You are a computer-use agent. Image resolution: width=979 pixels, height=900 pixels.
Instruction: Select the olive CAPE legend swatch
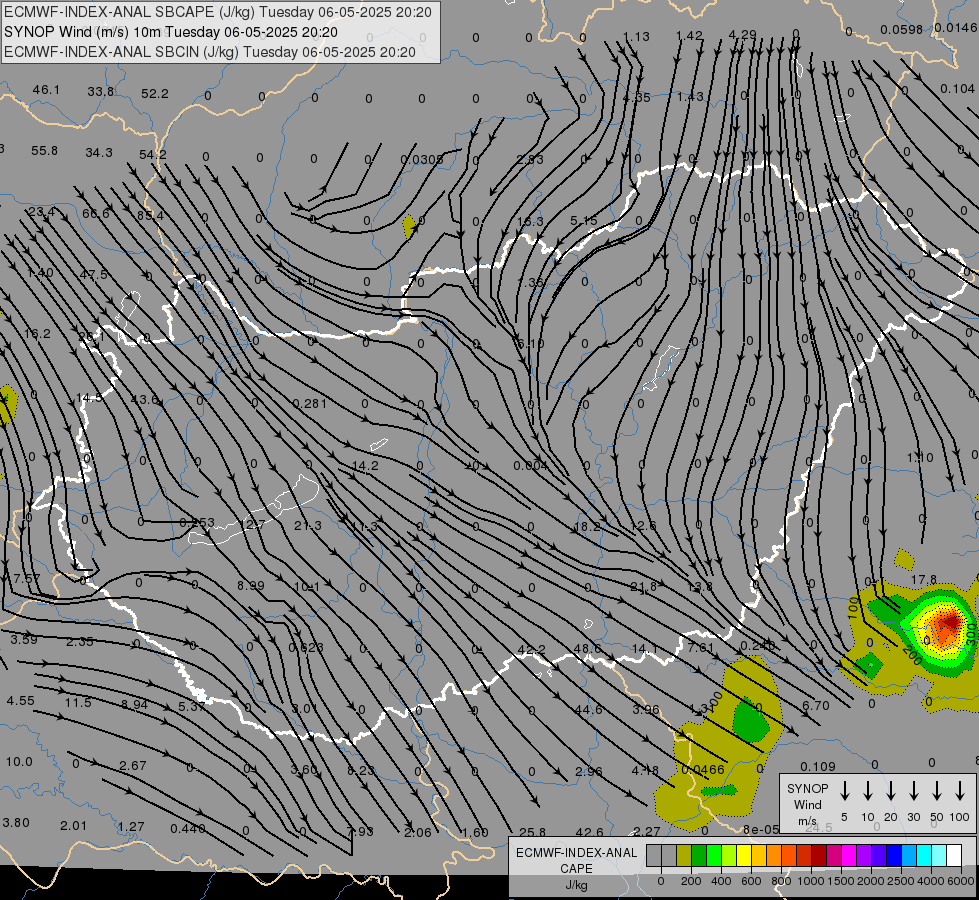coord(684,856)
